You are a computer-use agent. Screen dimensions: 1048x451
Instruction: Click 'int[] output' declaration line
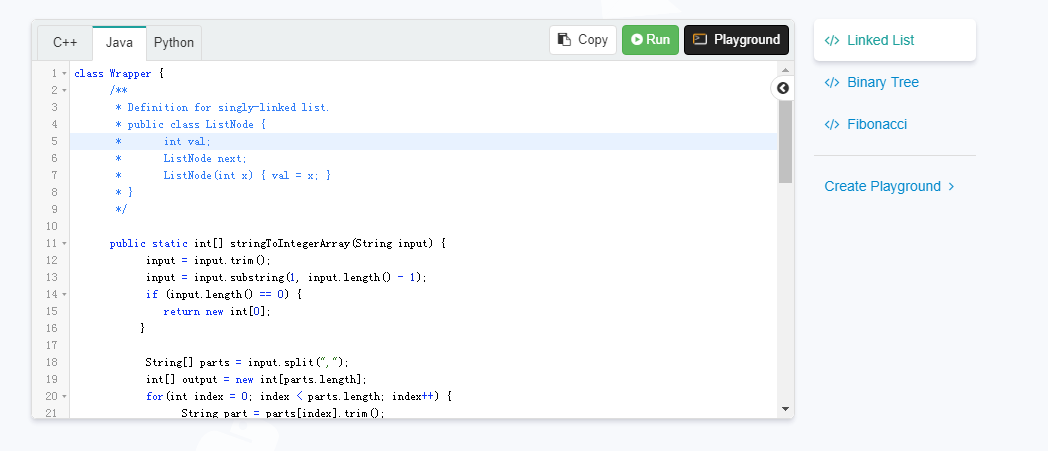[x=257, y=380]
